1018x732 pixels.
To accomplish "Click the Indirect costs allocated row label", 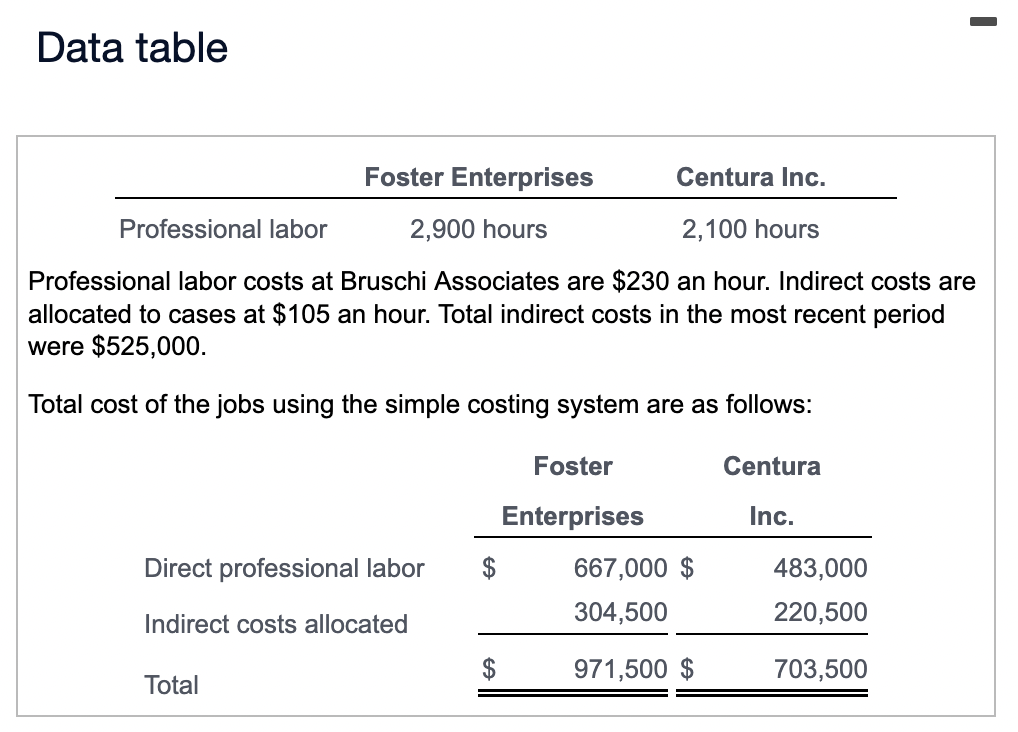I will coord(276,624).
